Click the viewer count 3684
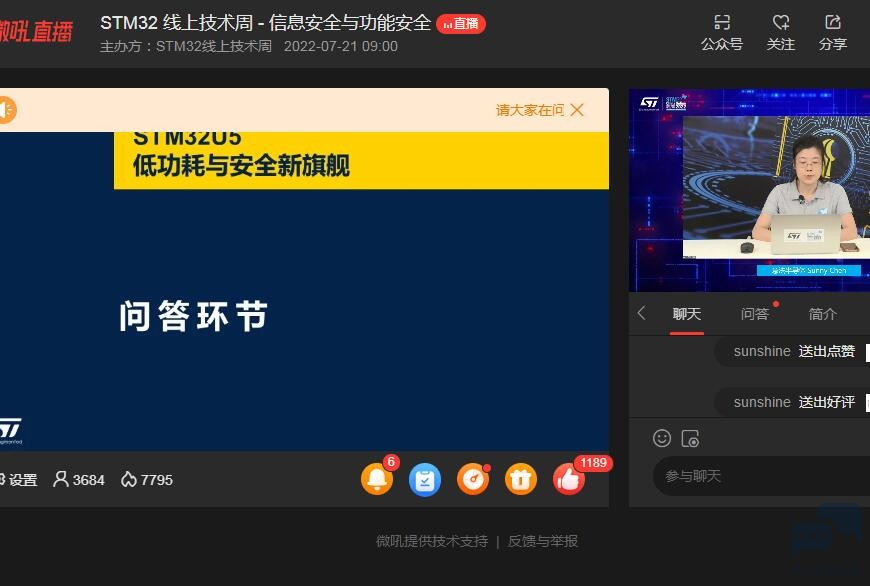Image resolution: width=870 pixels, height=586 pixels. pyautogui.click(x=79, y=479)
